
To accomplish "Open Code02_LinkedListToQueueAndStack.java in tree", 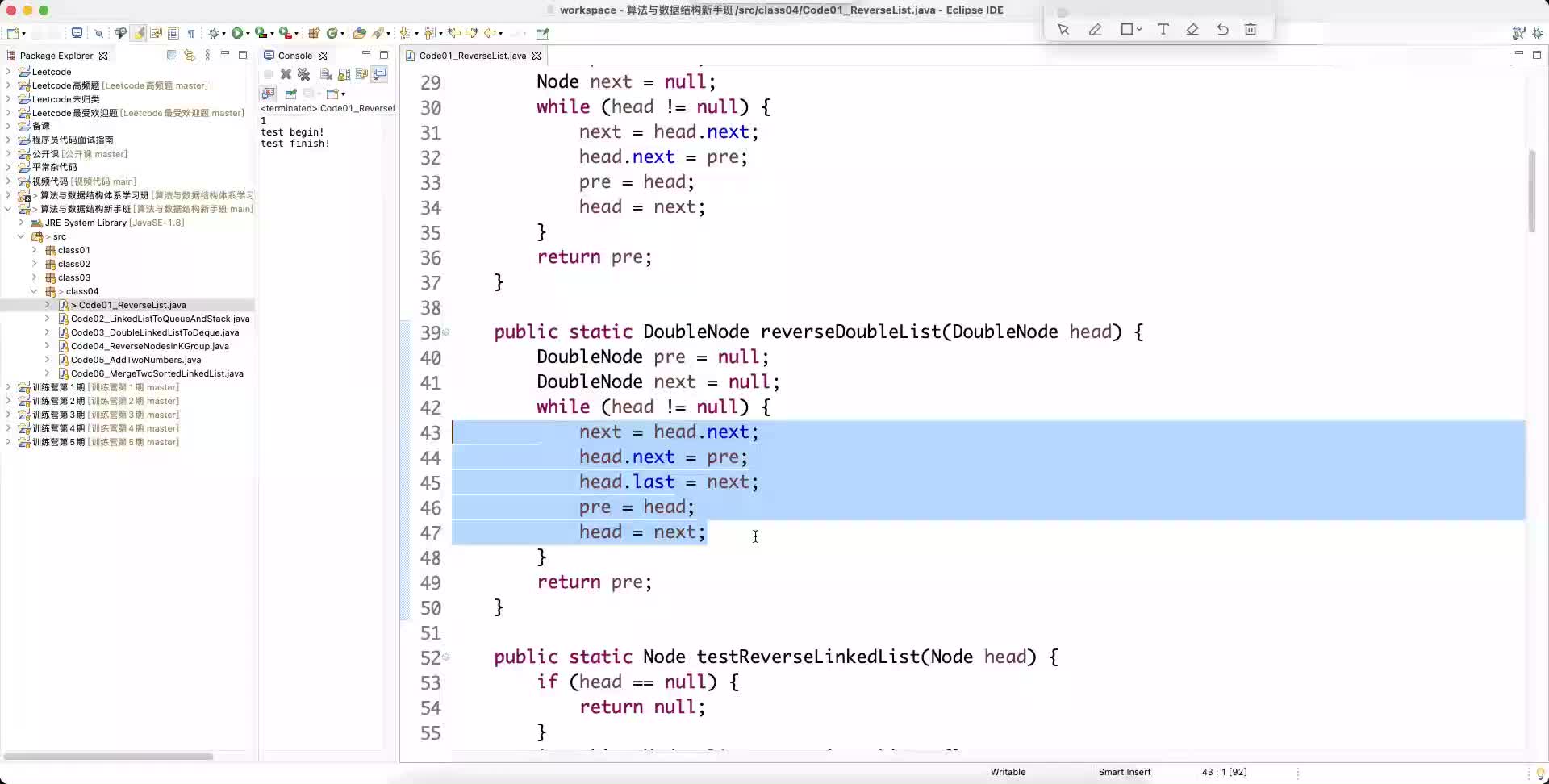I will (160, 319).
